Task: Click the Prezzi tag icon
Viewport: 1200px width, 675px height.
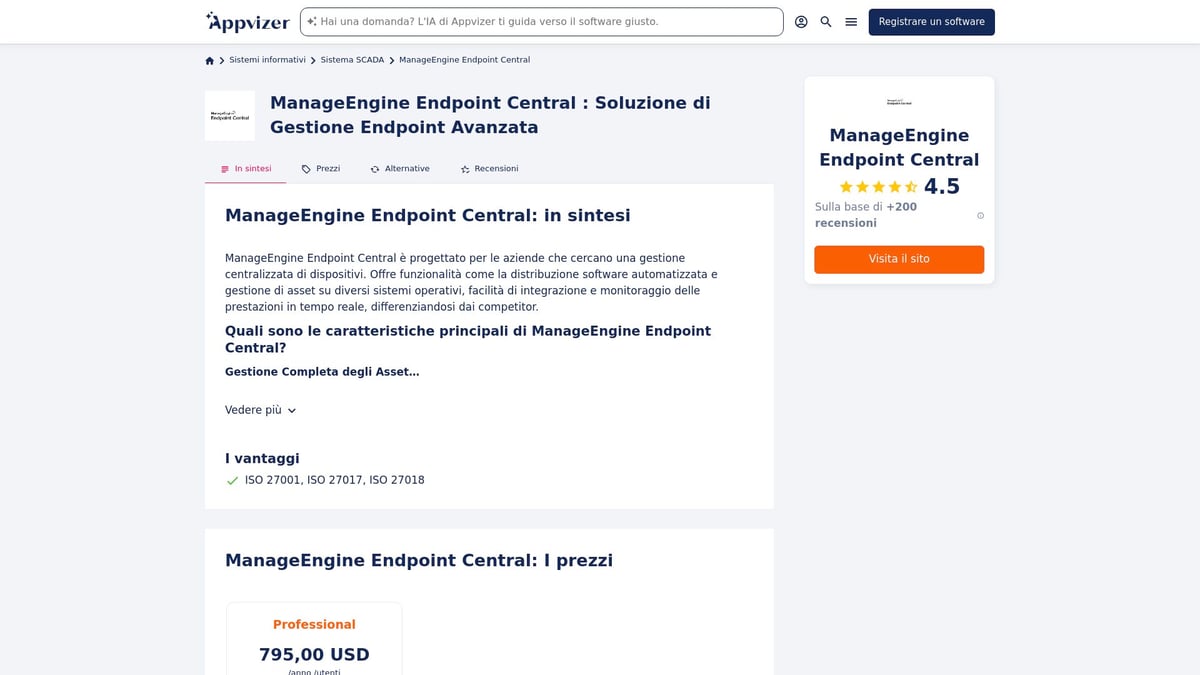Action: click(306, 168)
